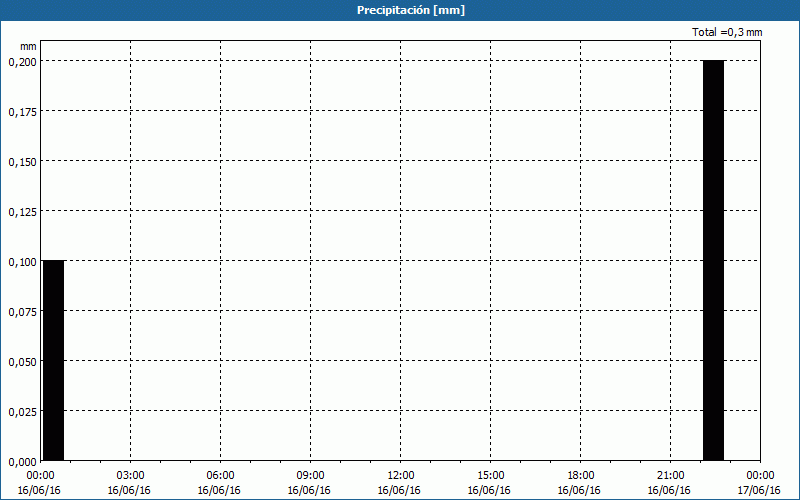
Task: Click the 0,050 y-axis label
Action: [x=22, y=362]
